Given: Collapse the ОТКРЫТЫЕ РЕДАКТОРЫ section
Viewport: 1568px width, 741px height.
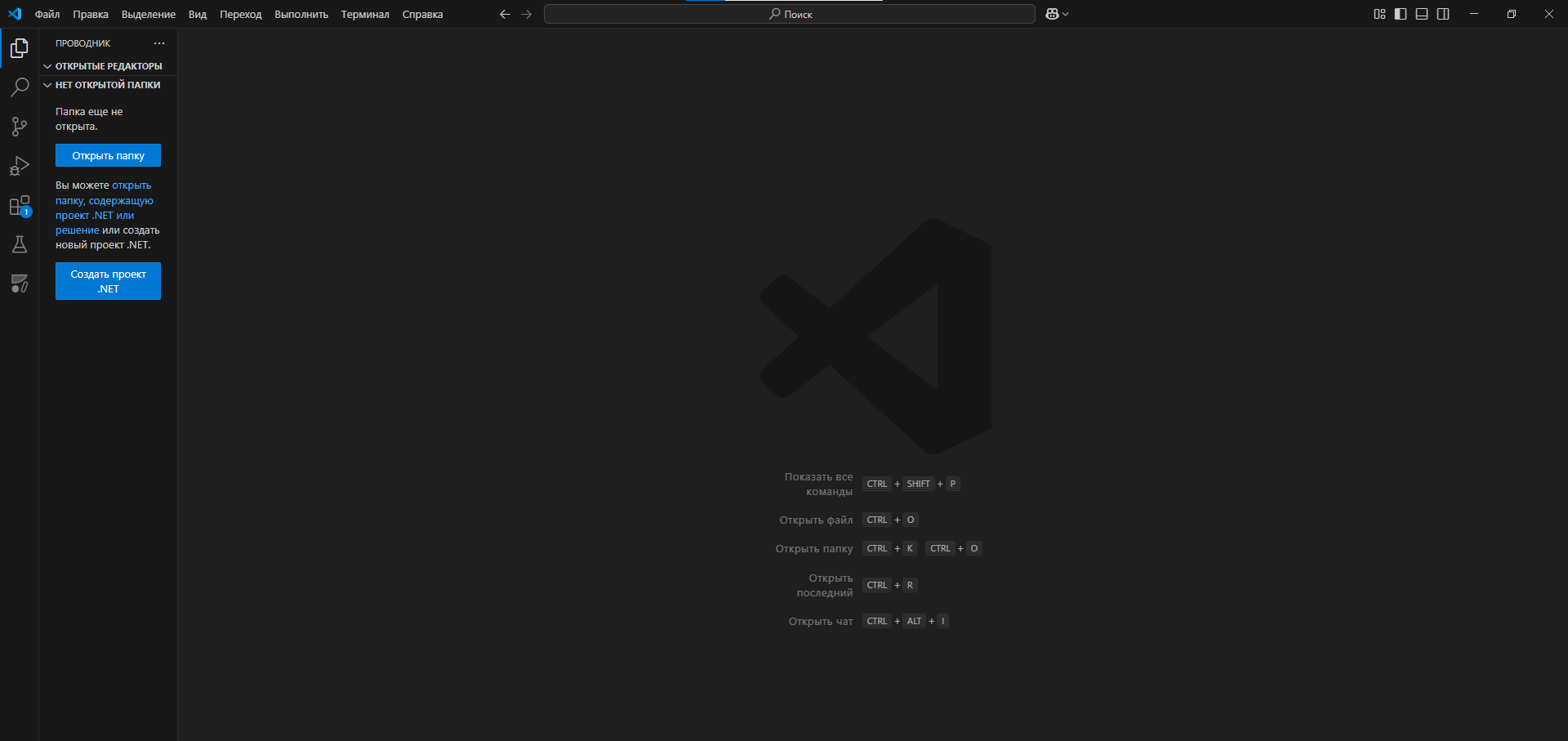Looking at the screenshot, I should pyautogui.click(x=108, y=66).
